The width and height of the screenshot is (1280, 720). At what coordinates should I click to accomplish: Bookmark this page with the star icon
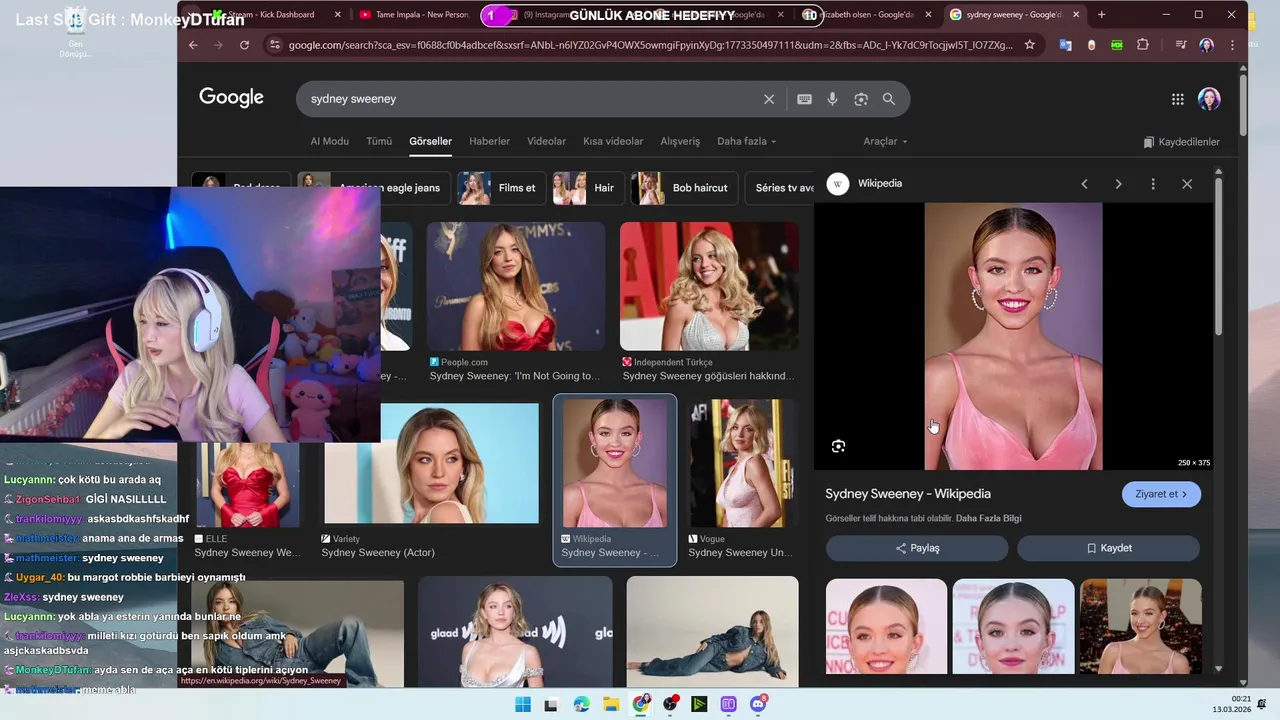[x=1030, y=45]
